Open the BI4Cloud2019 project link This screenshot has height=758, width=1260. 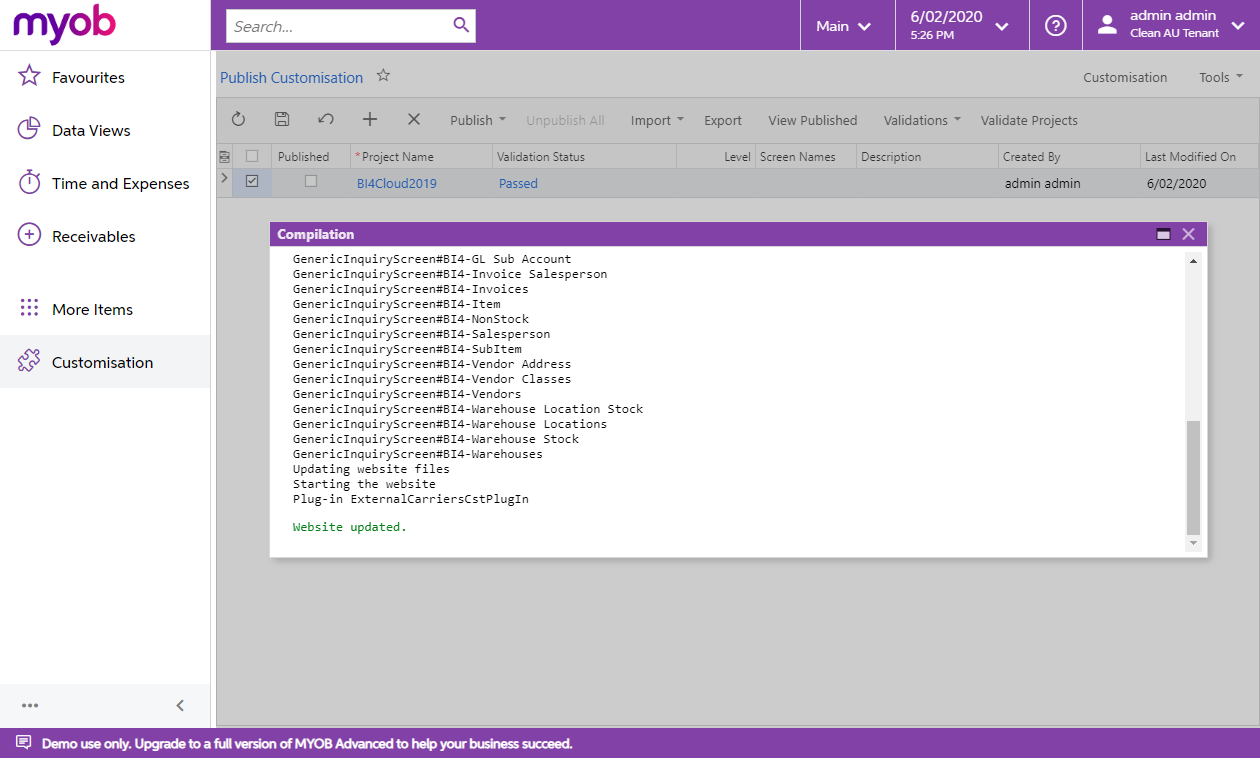[x=397, y=183]
